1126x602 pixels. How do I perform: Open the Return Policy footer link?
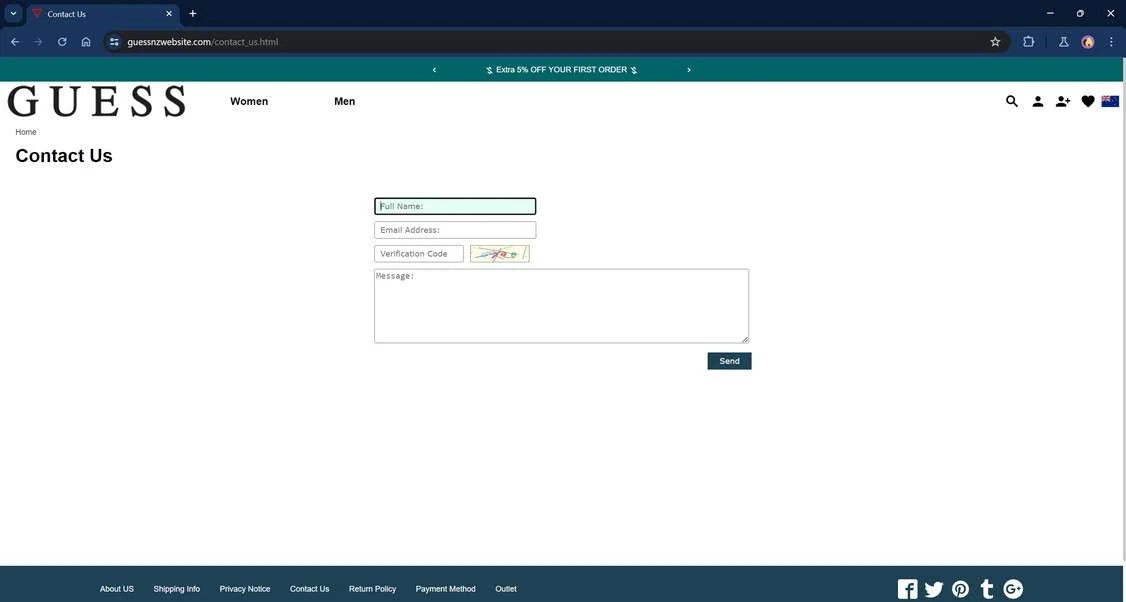(x=373, y=589)
